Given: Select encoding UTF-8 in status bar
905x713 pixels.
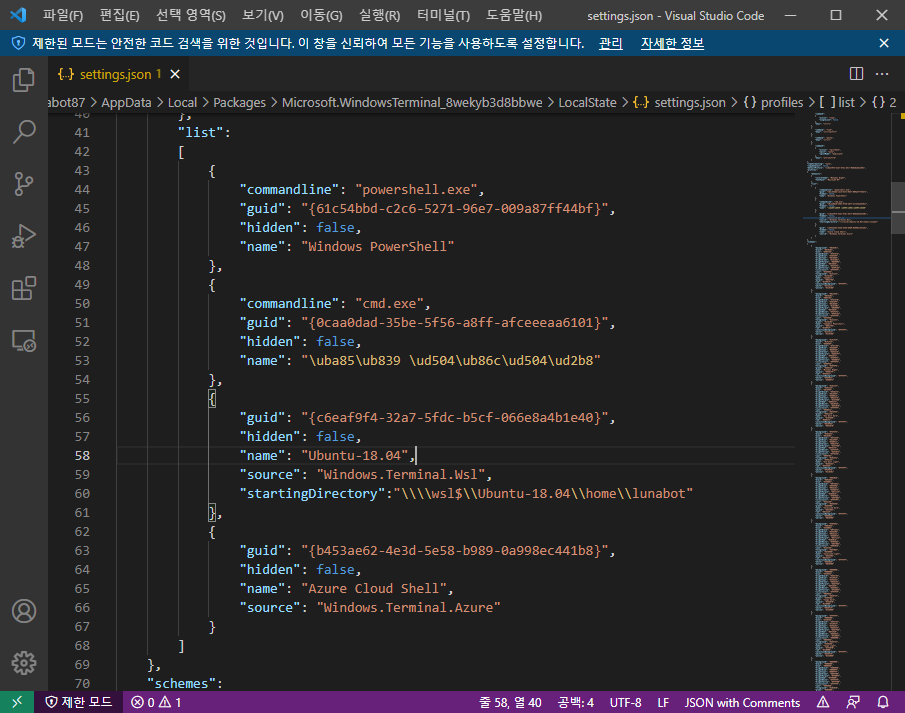Looking at the screenshot, I should [626, 702].
